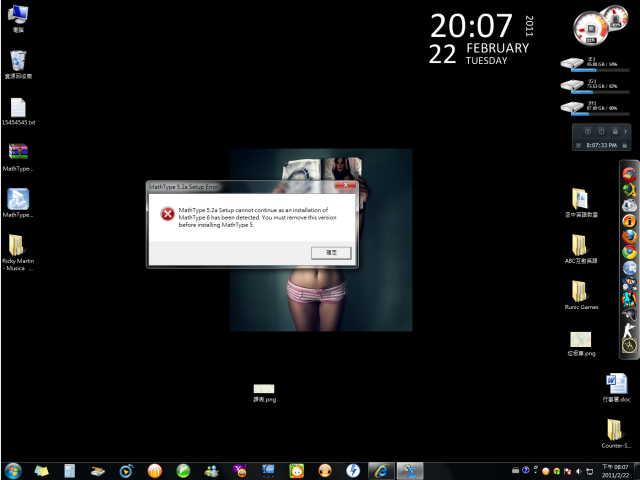Open the blue globe icon in dock
The image size is (640, 480).
click(629, 268)
